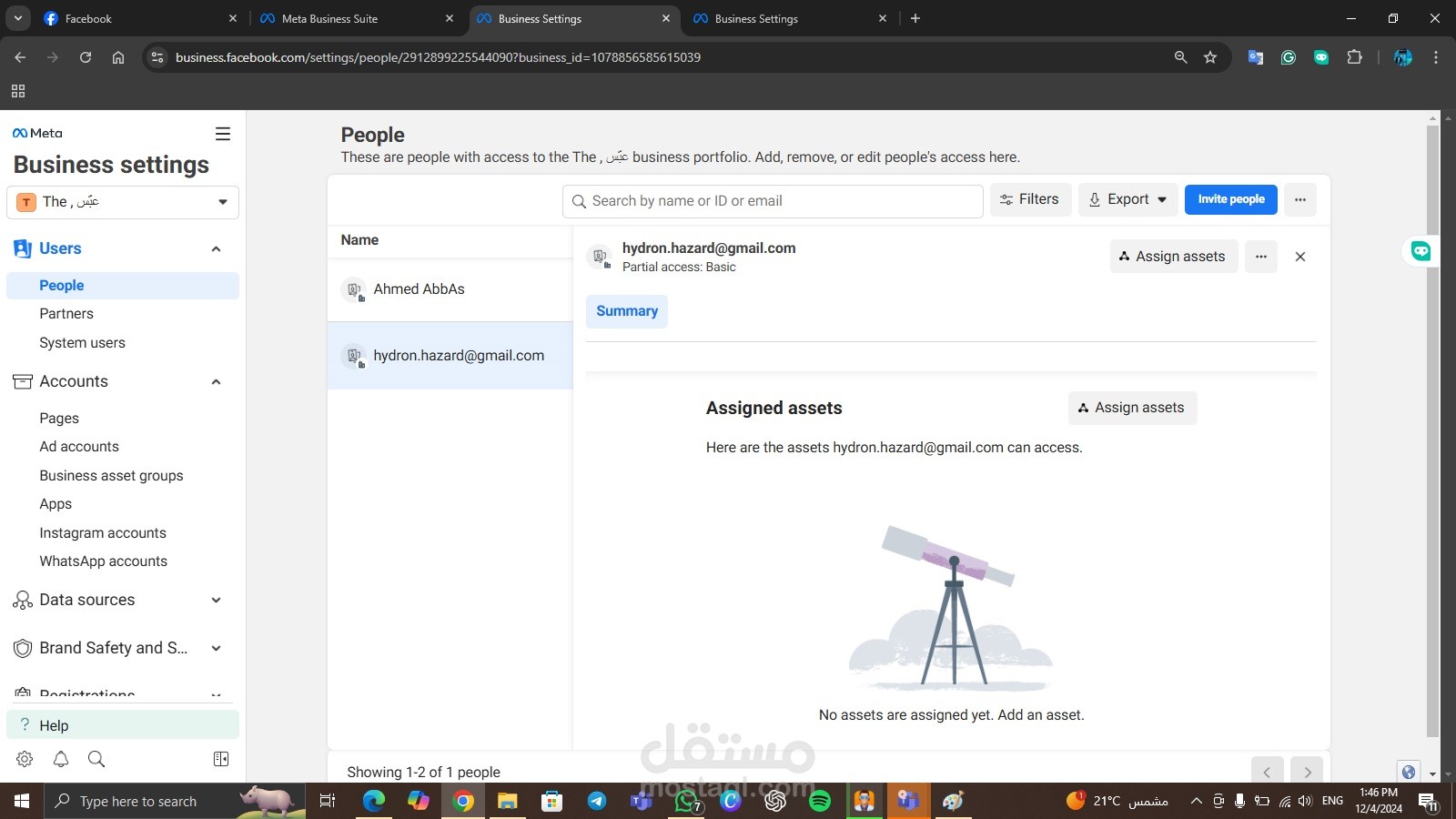This screenshot has height=819, width=1456.
Task: Open the browser zoom magnifier icon
Action: 1181,57
